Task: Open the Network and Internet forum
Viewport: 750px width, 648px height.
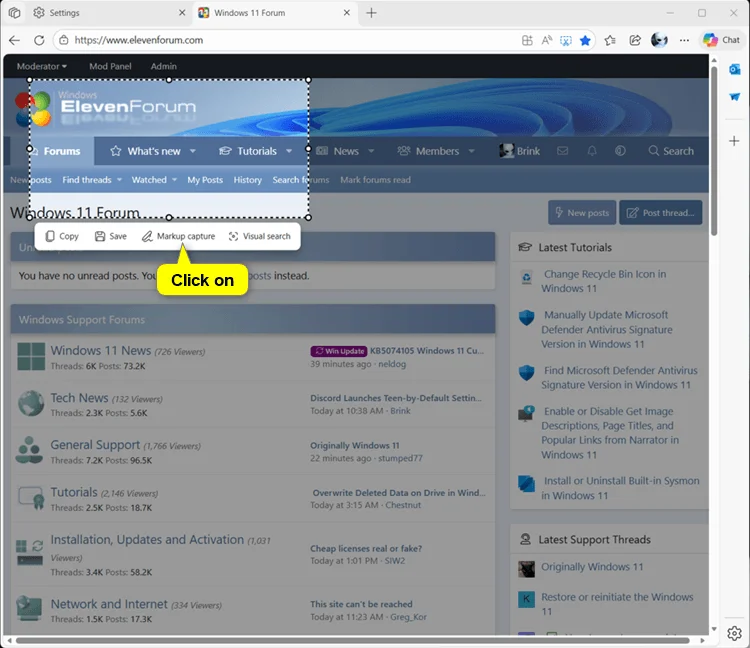Action: click(109, 604)
